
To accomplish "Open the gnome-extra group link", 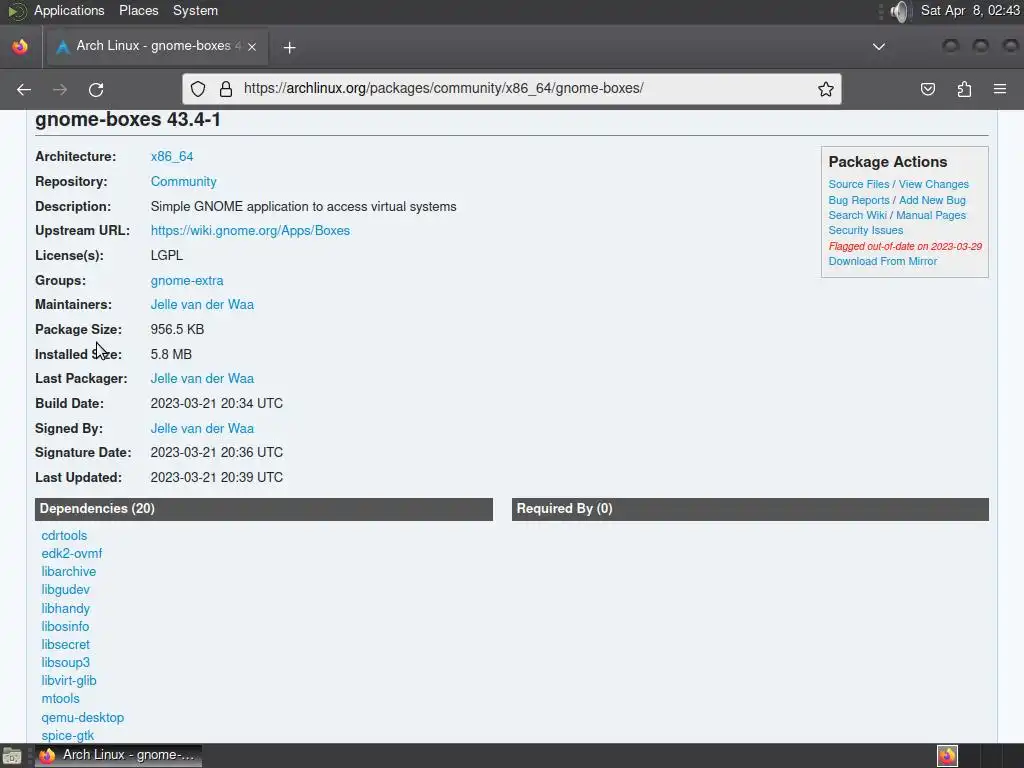I will 187,281.
